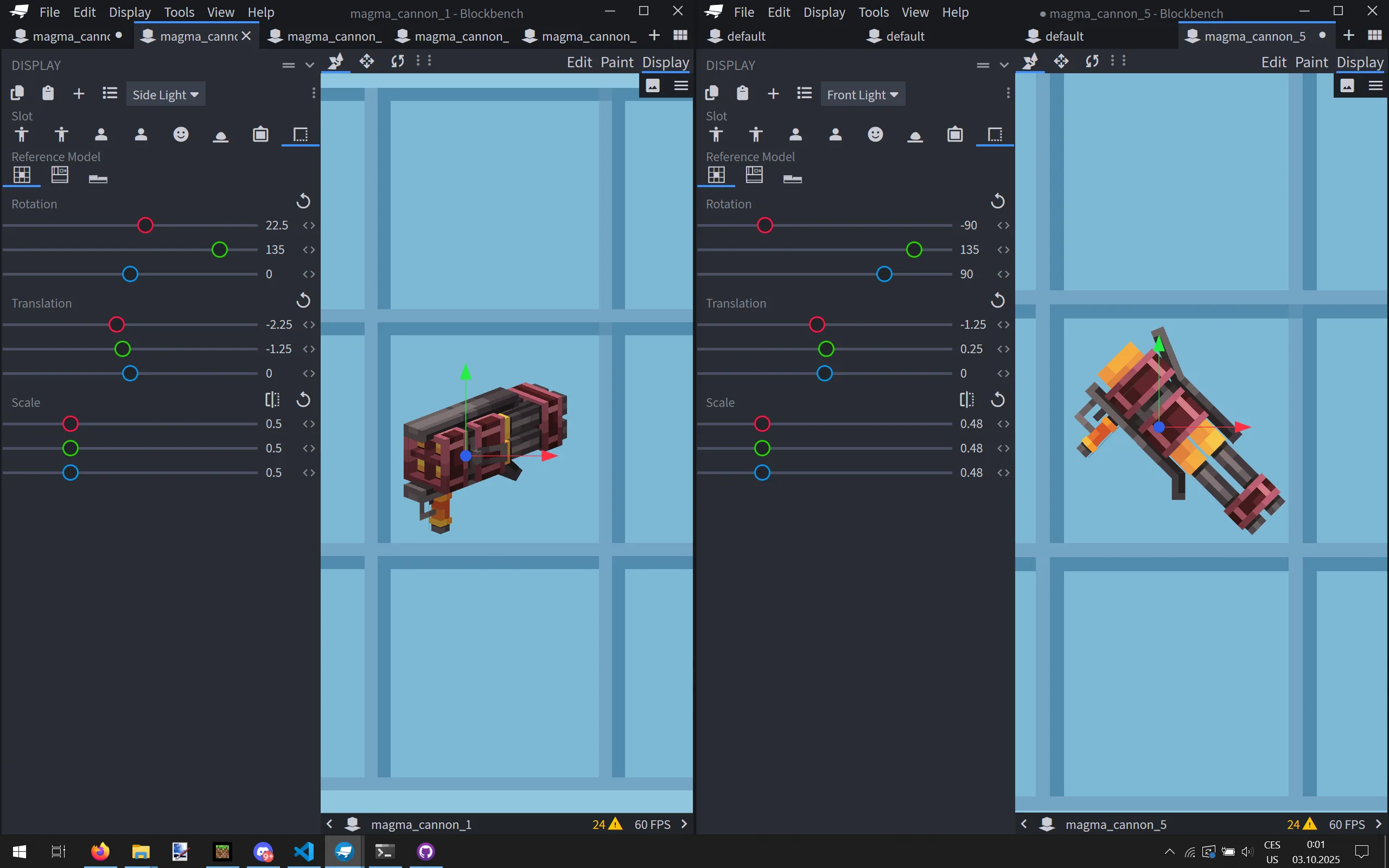Screen dimensions: 1389x868
Task: Open Firefox from the taskbar
Action: point(100,851)
